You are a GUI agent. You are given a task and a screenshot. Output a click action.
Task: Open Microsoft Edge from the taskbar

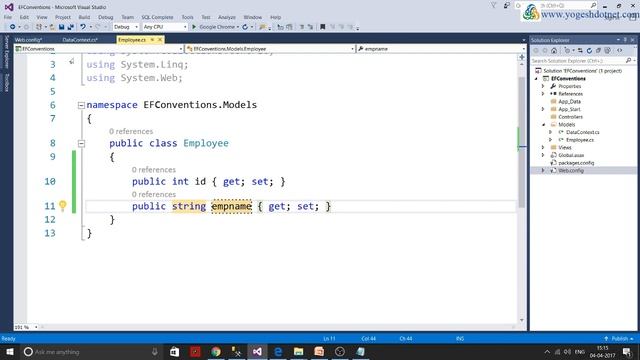click(278, 351)
